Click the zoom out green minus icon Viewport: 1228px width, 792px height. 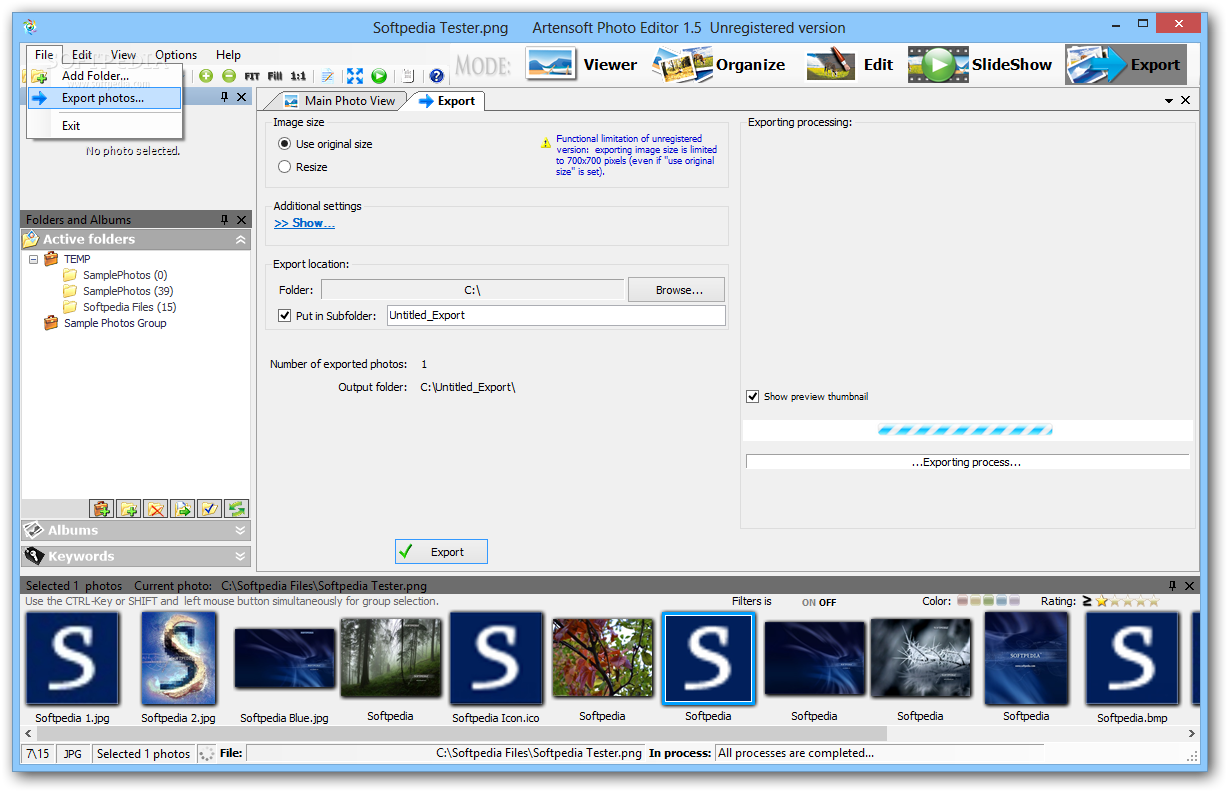point(229,76)
